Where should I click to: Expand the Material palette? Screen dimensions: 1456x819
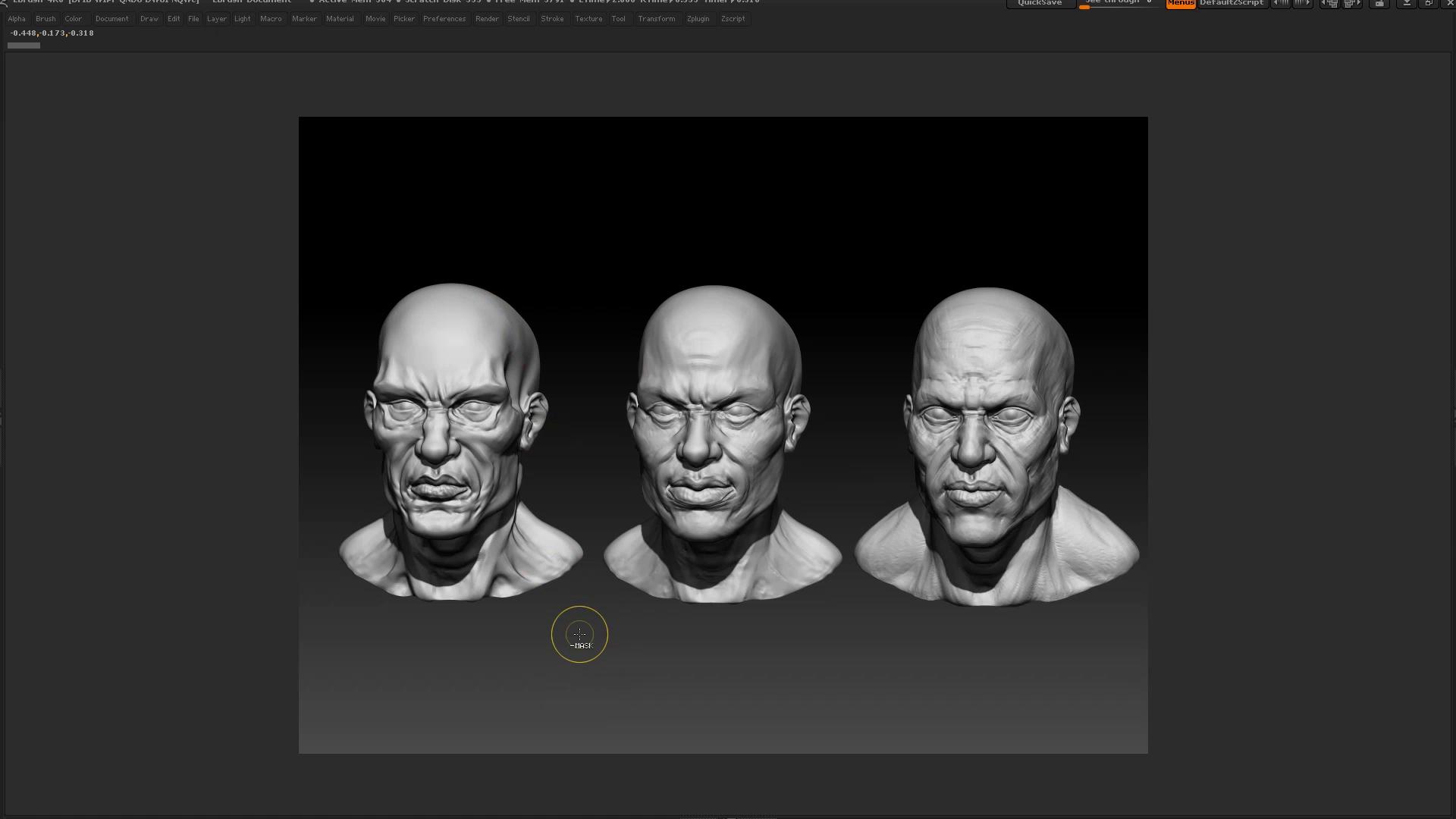coord(340,19)
